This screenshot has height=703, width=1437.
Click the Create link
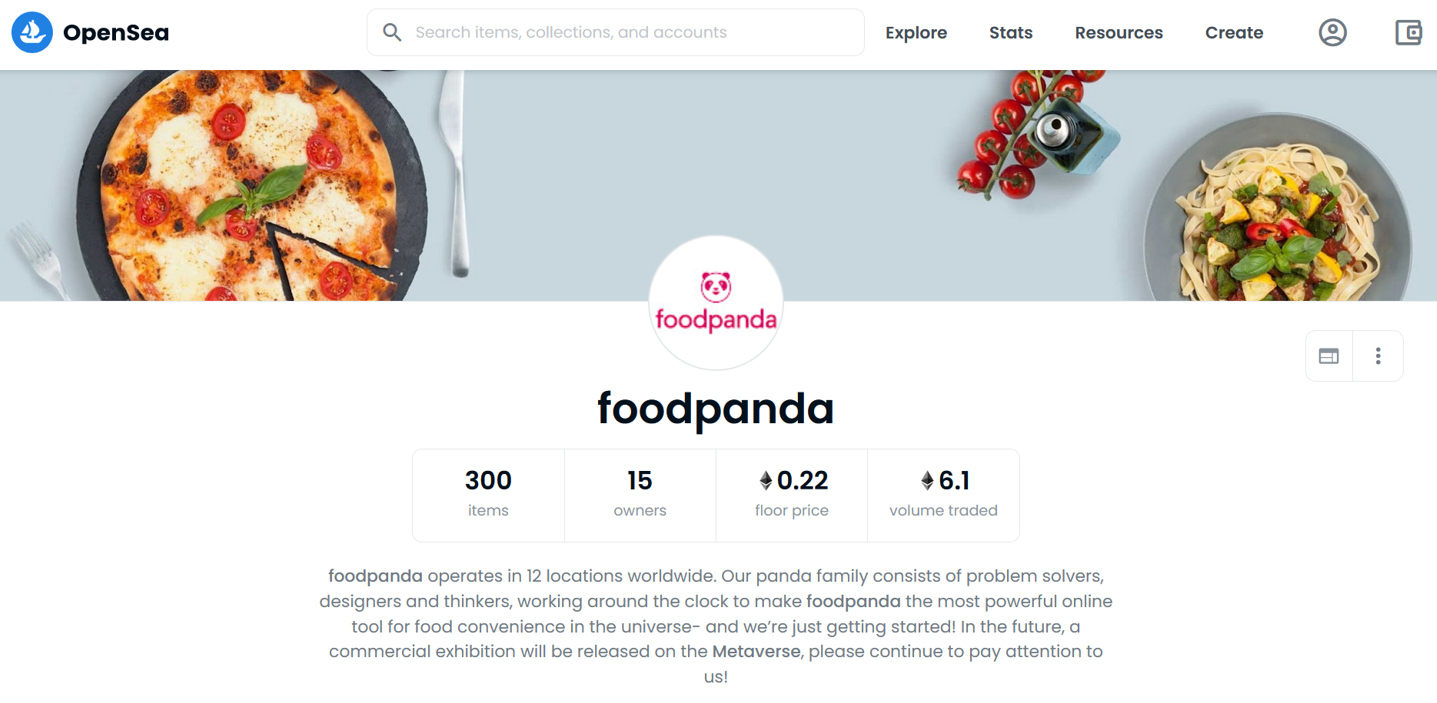pos(1234,33)
